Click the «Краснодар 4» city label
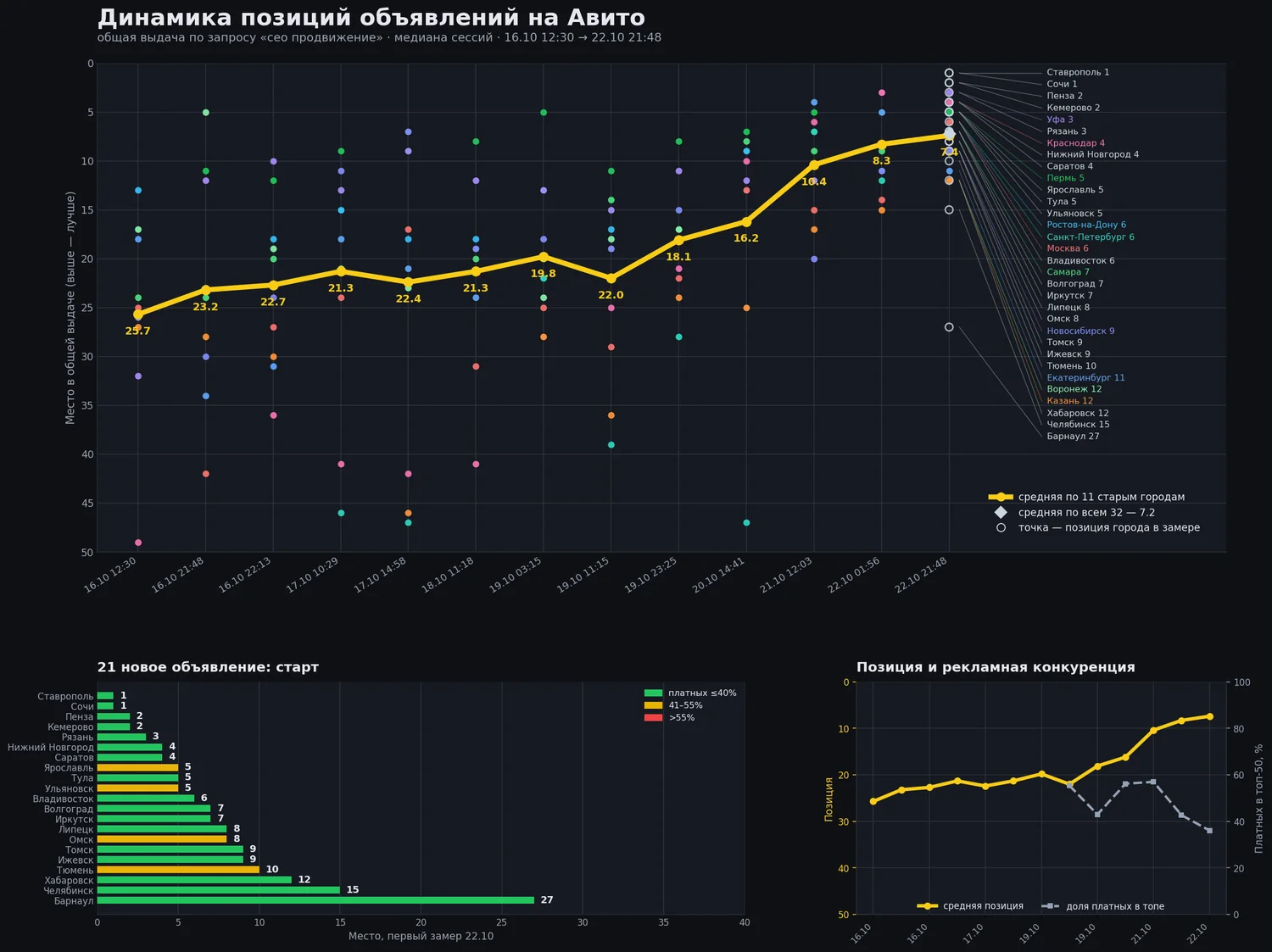 tap(1075, 143)
